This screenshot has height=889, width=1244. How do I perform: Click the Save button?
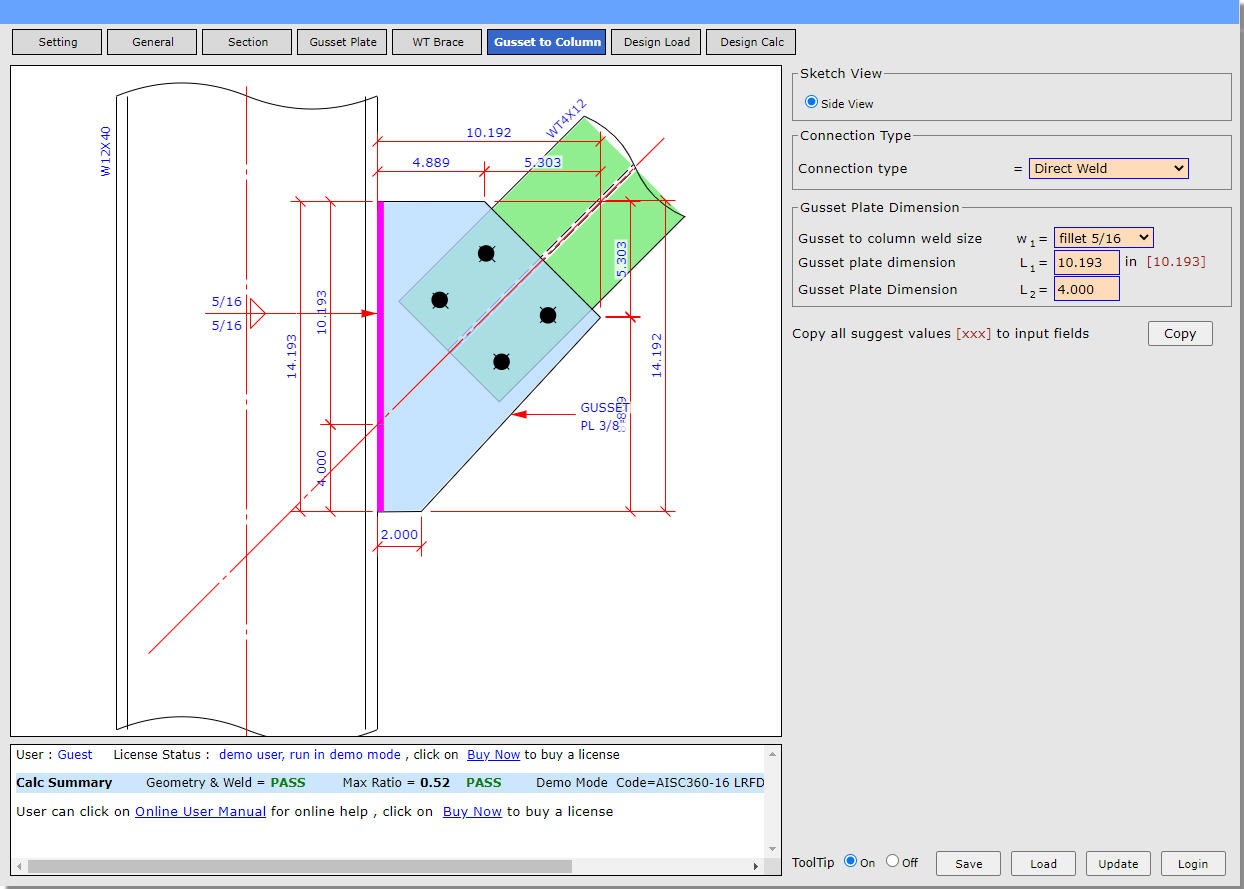click(x=968, y=864)
